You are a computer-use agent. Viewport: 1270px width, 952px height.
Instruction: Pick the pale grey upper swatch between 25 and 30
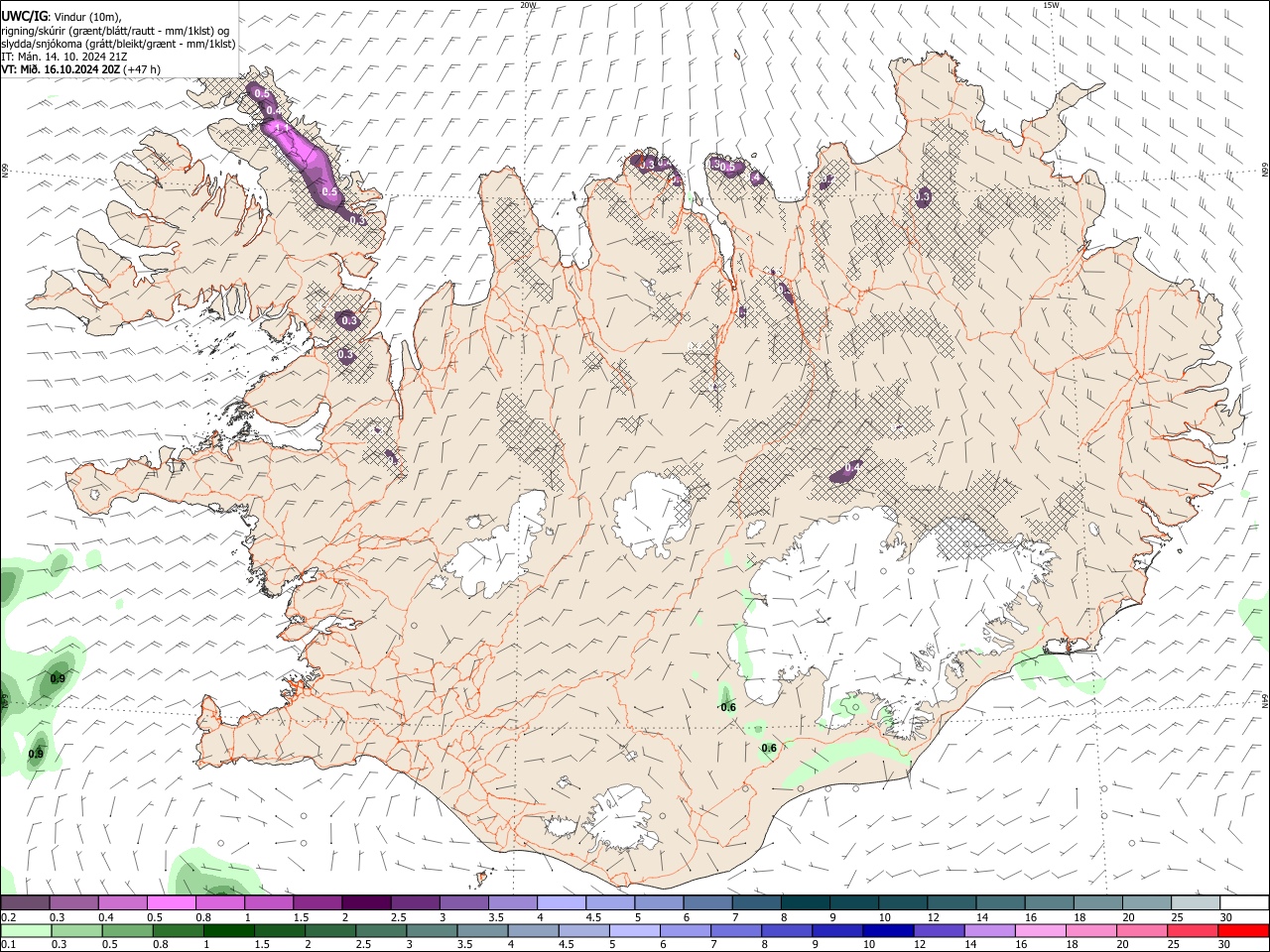(x=1195, y=903)
